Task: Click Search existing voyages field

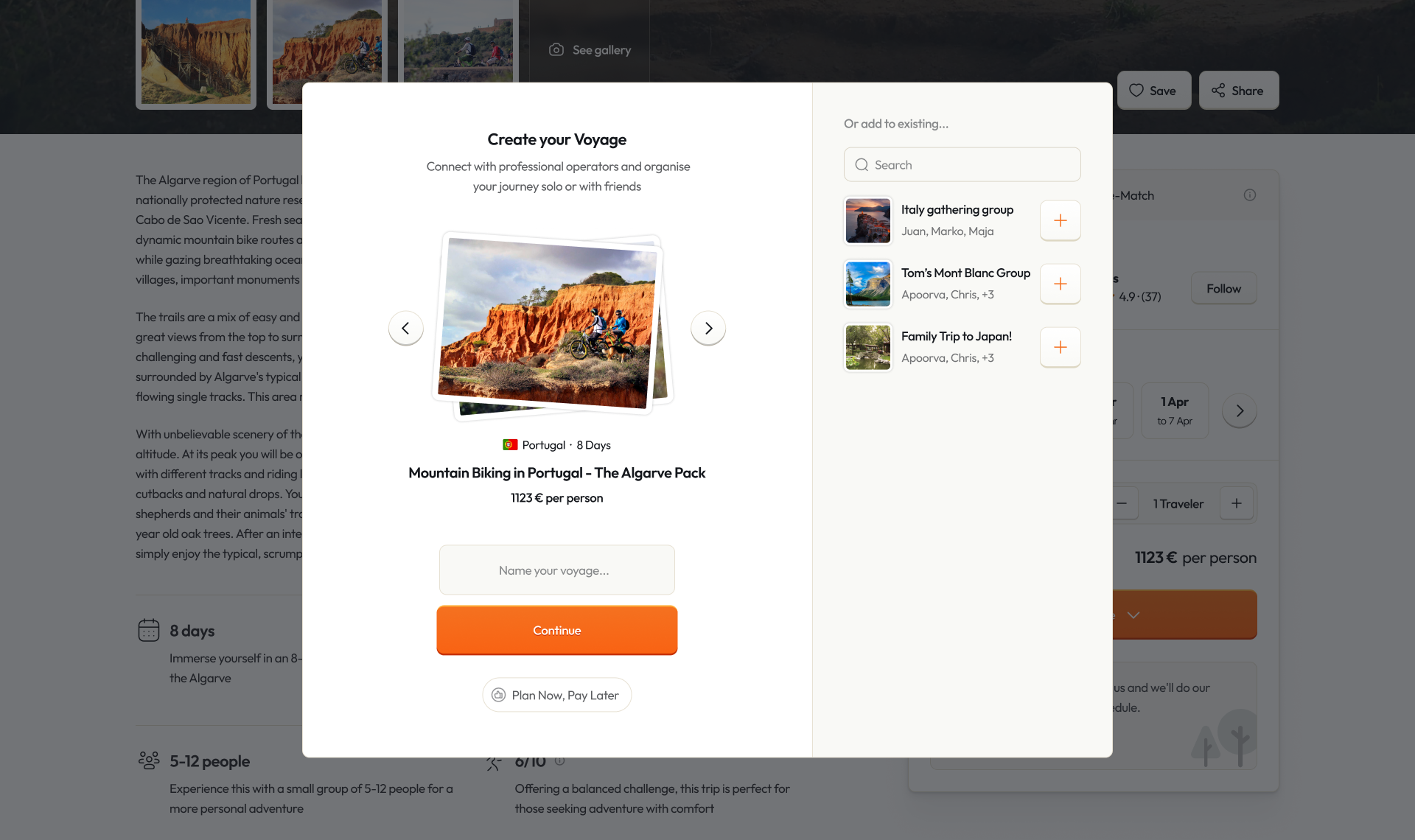Action: [962, 165]
